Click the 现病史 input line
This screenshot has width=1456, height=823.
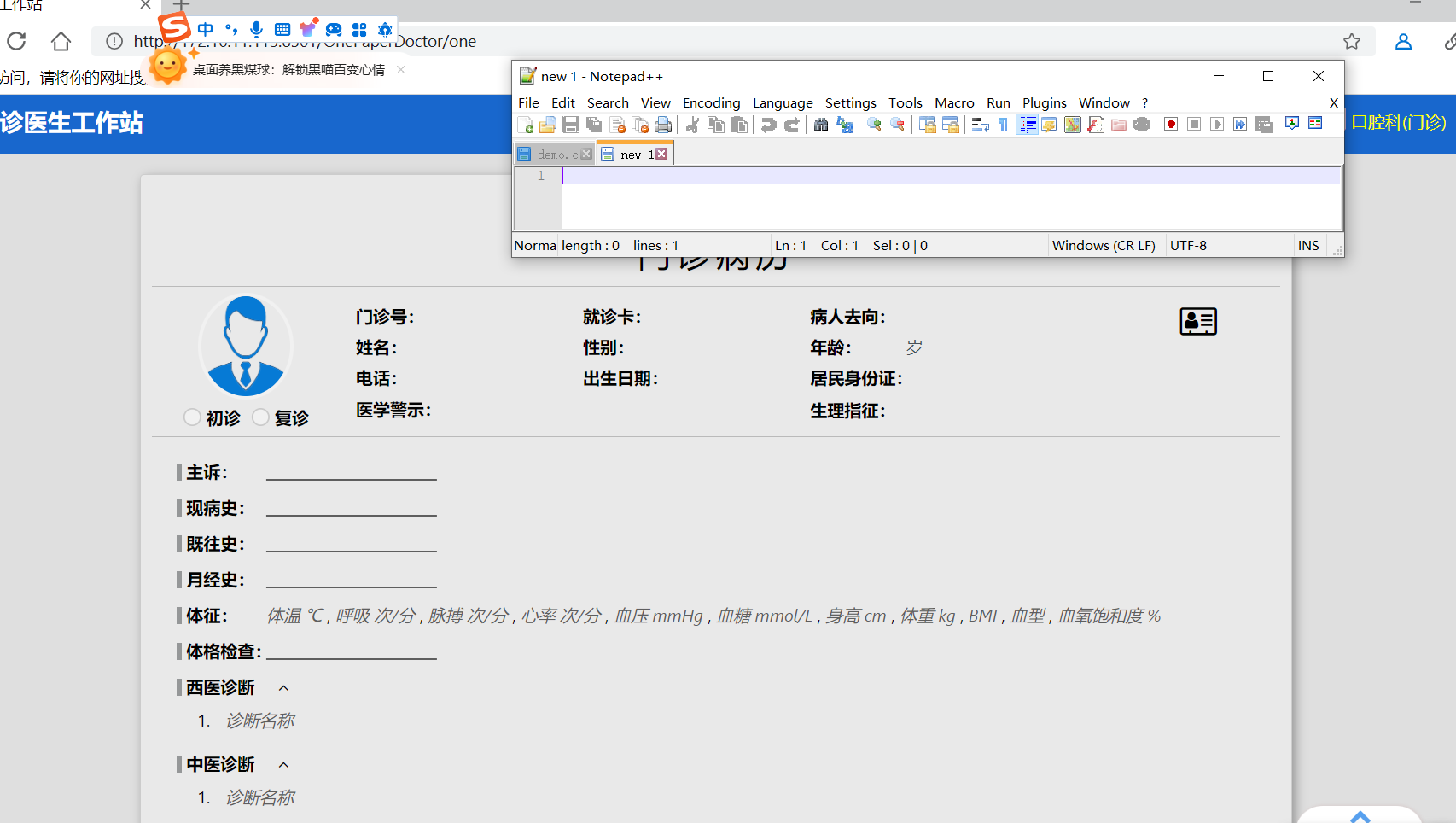click(352, 508)
